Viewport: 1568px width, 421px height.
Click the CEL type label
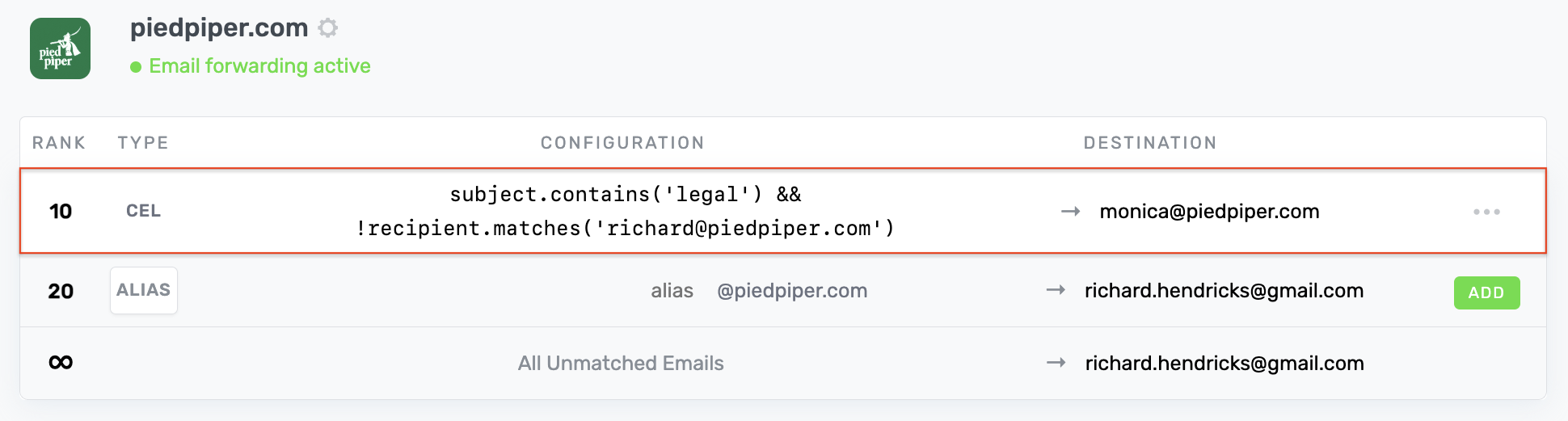pos(144,211)
